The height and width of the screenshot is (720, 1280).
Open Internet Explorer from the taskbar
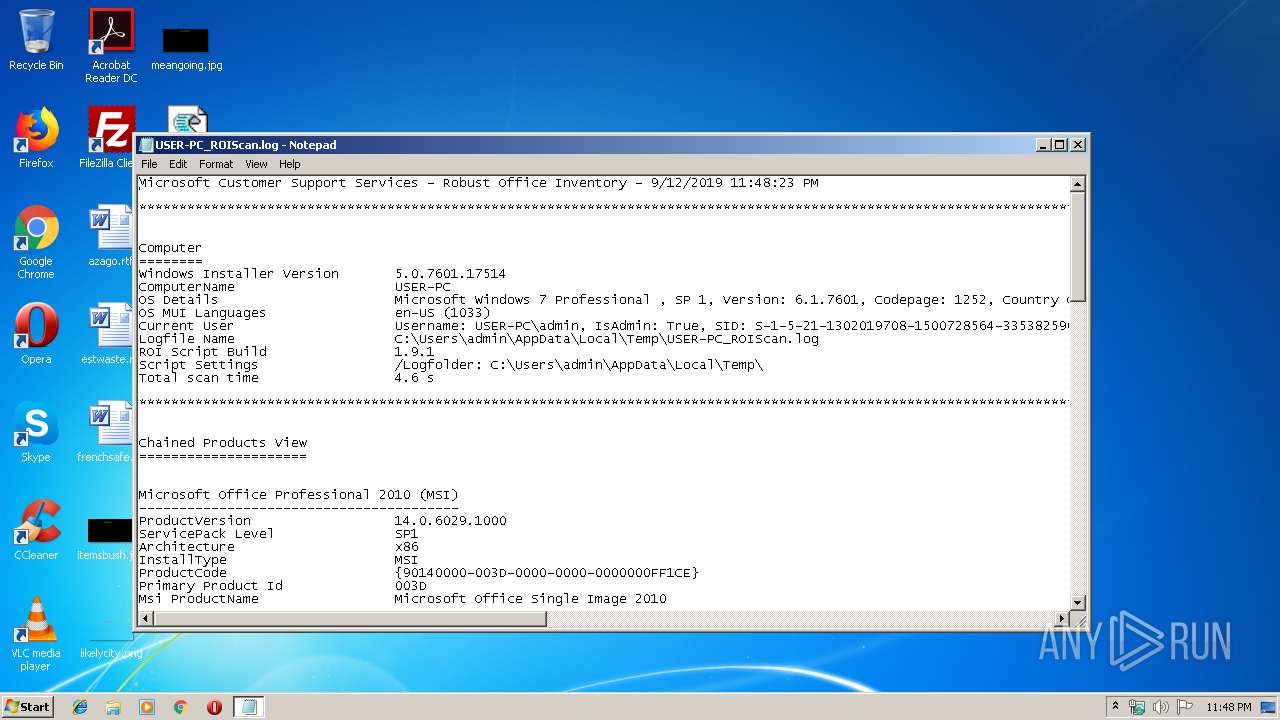click(x=80, y=707)
